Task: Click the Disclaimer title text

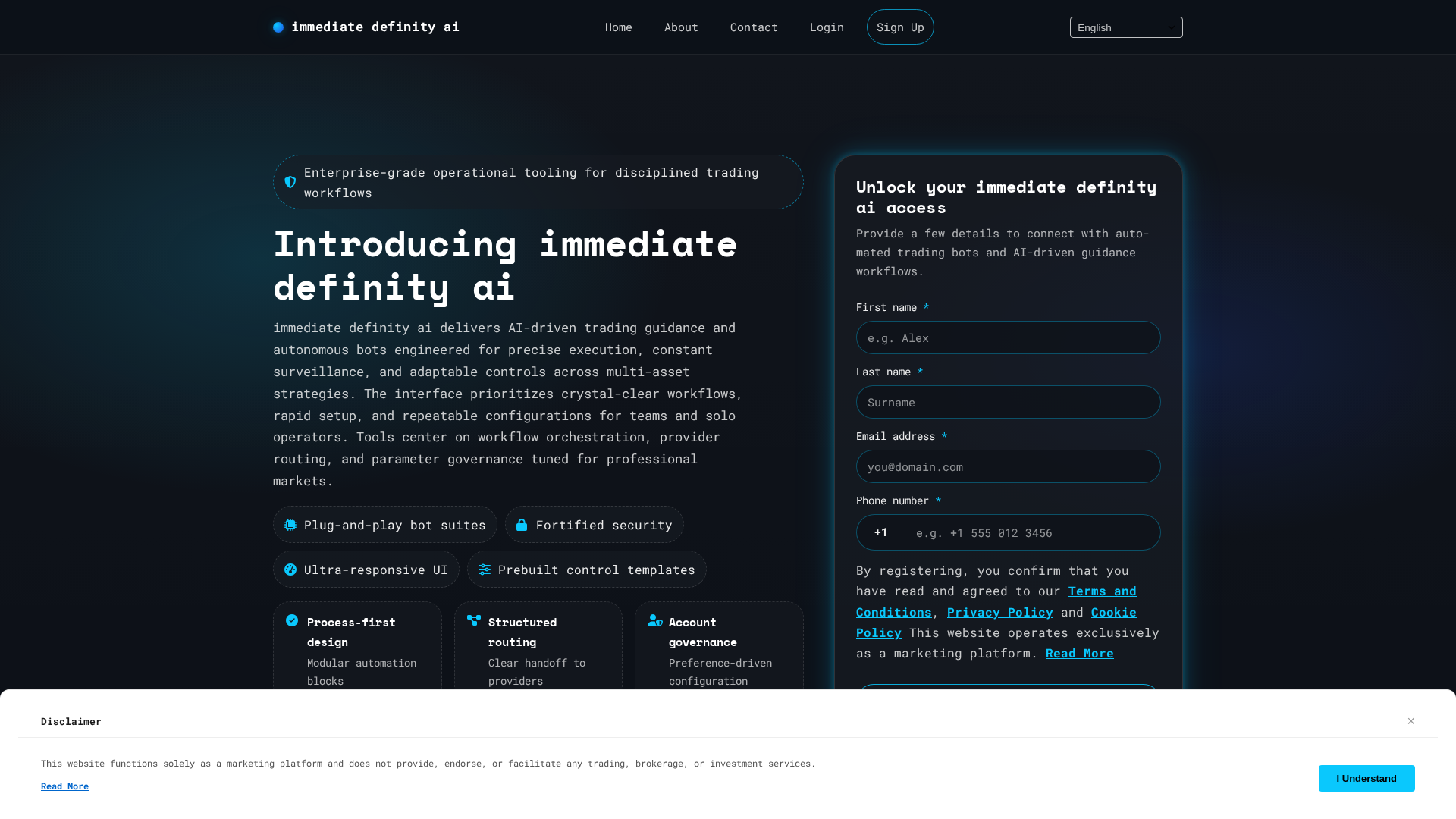Action: tap(71, 721)
